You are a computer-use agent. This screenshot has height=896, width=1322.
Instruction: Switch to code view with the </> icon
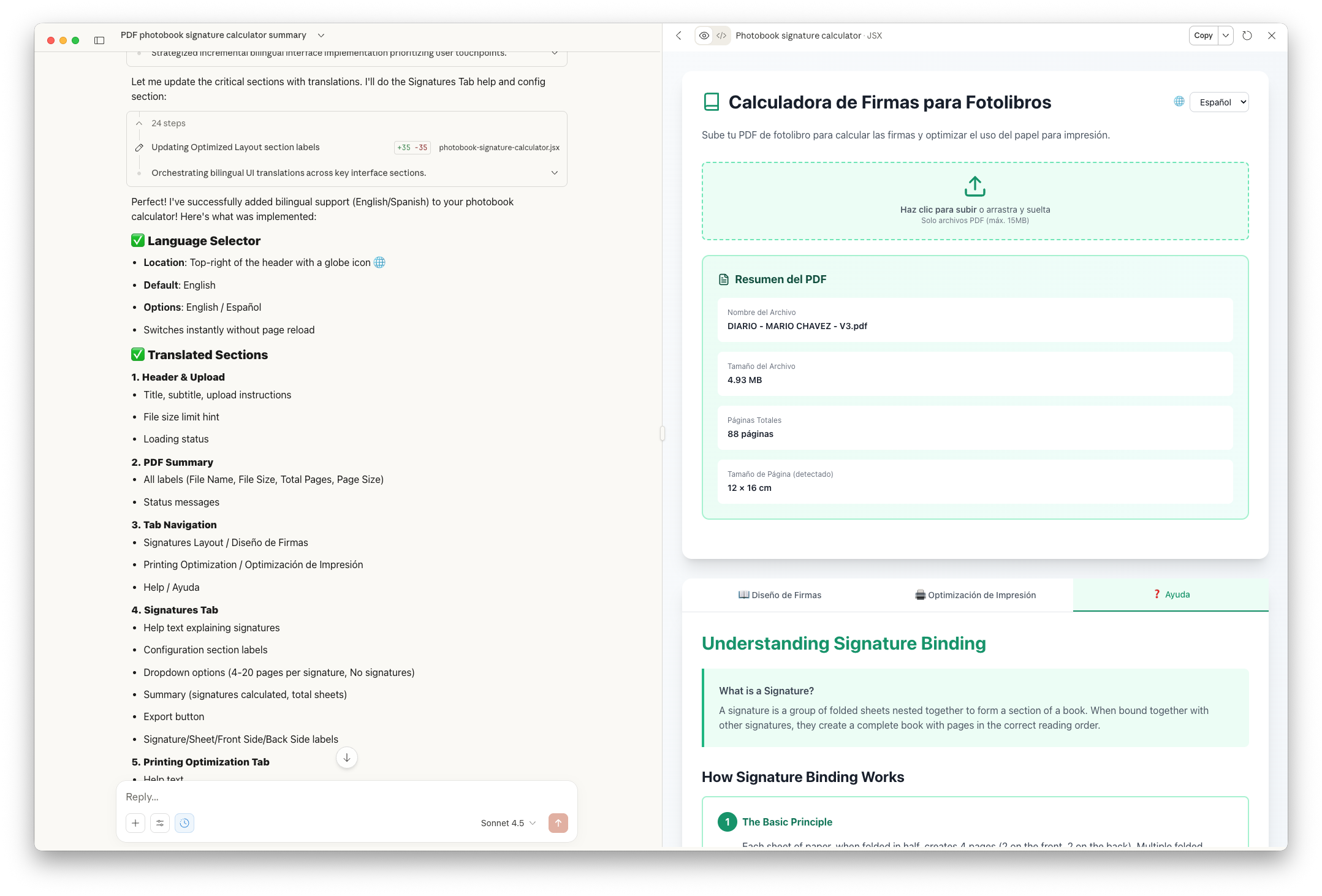[722, 36]
